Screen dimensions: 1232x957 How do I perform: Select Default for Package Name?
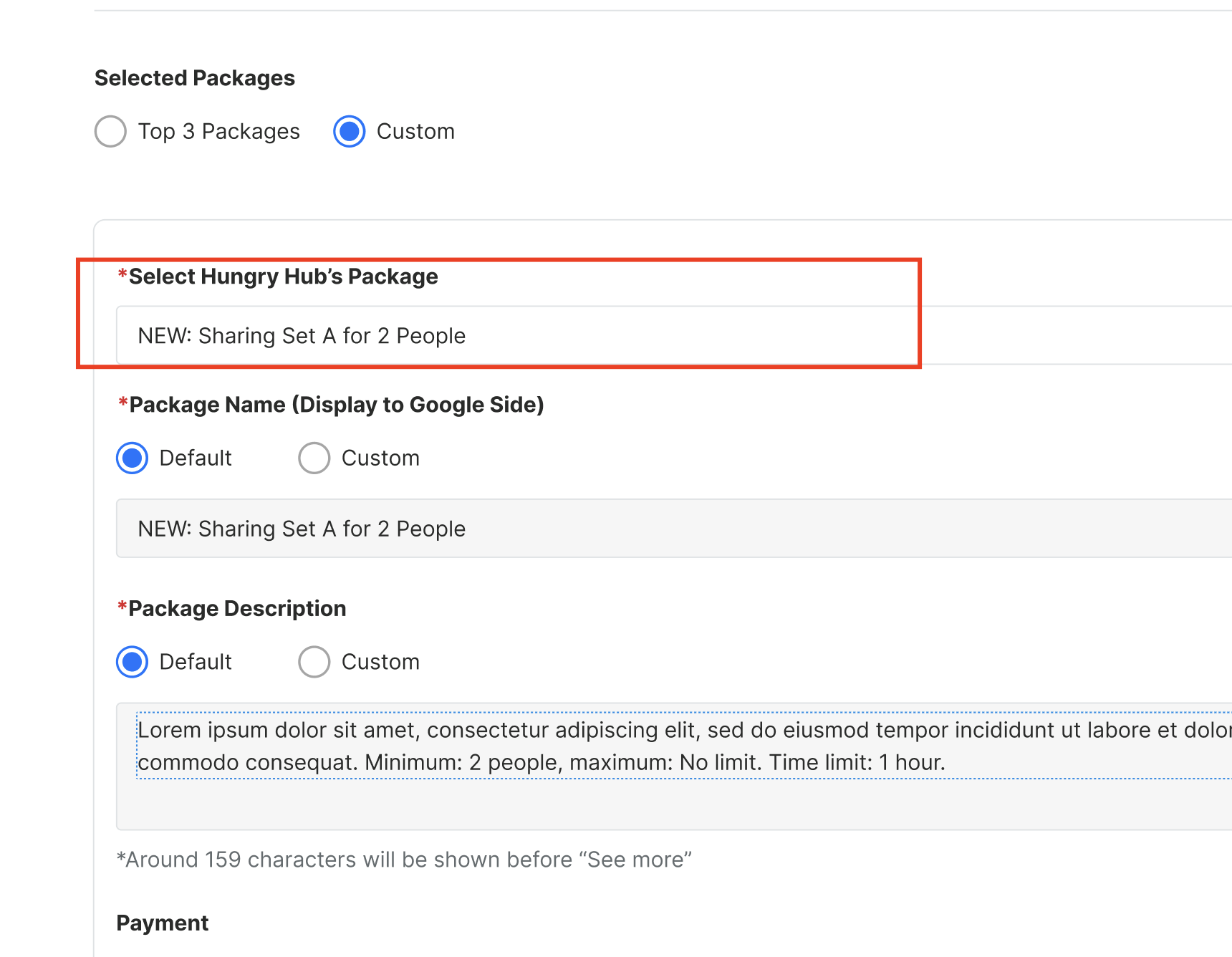(133, 458)
